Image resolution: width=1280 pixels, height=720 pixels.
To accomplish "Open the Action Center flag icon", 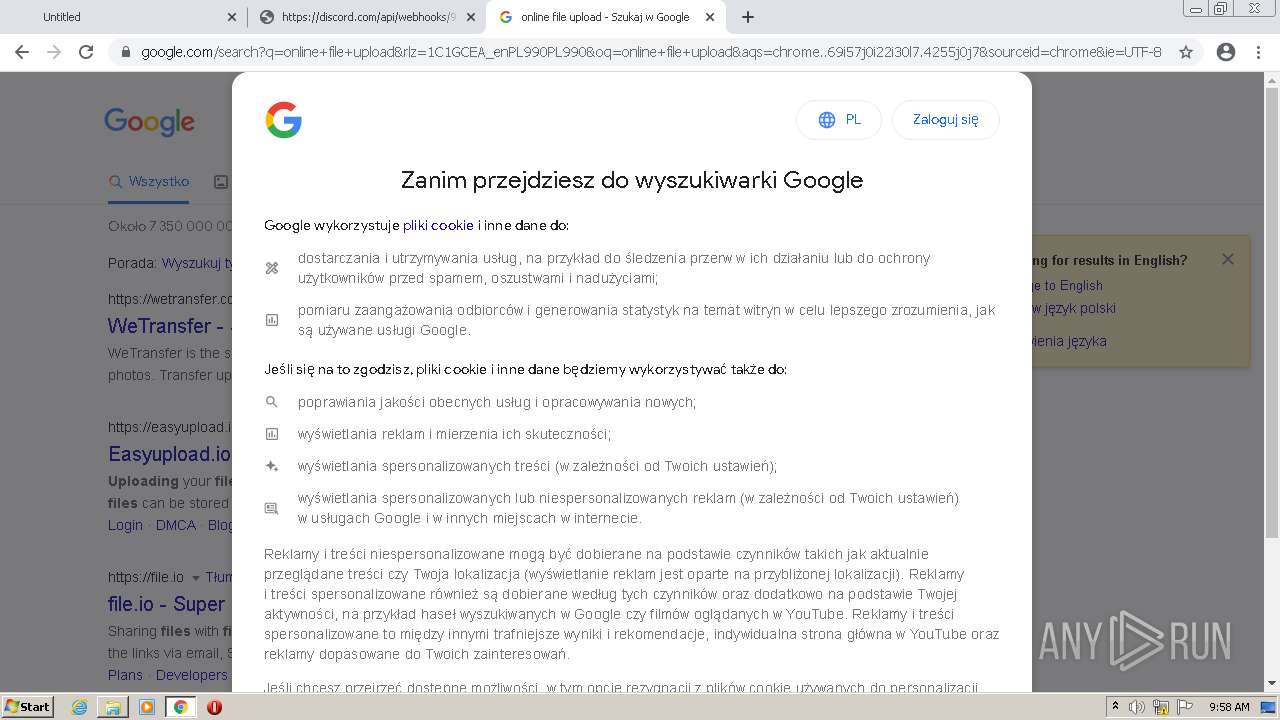I will click(1184, 707).
